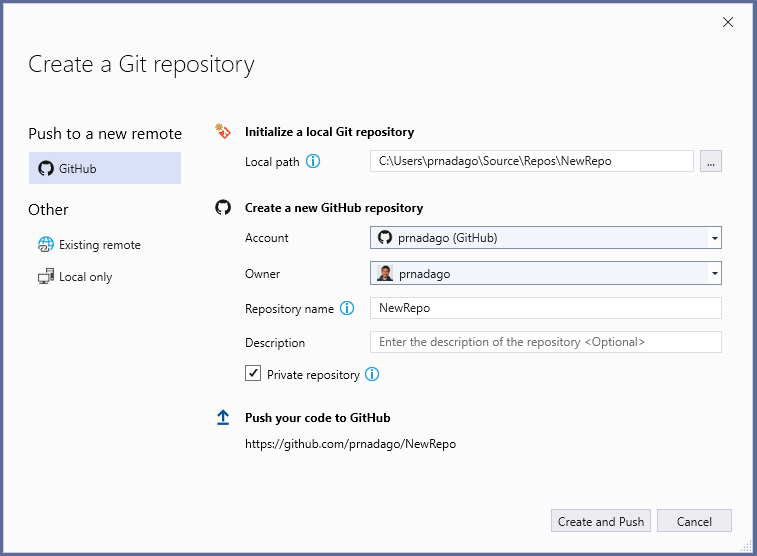The image size is (757, 556).
Task: Click into the Local path text field
Action: (x=532, y=161)
